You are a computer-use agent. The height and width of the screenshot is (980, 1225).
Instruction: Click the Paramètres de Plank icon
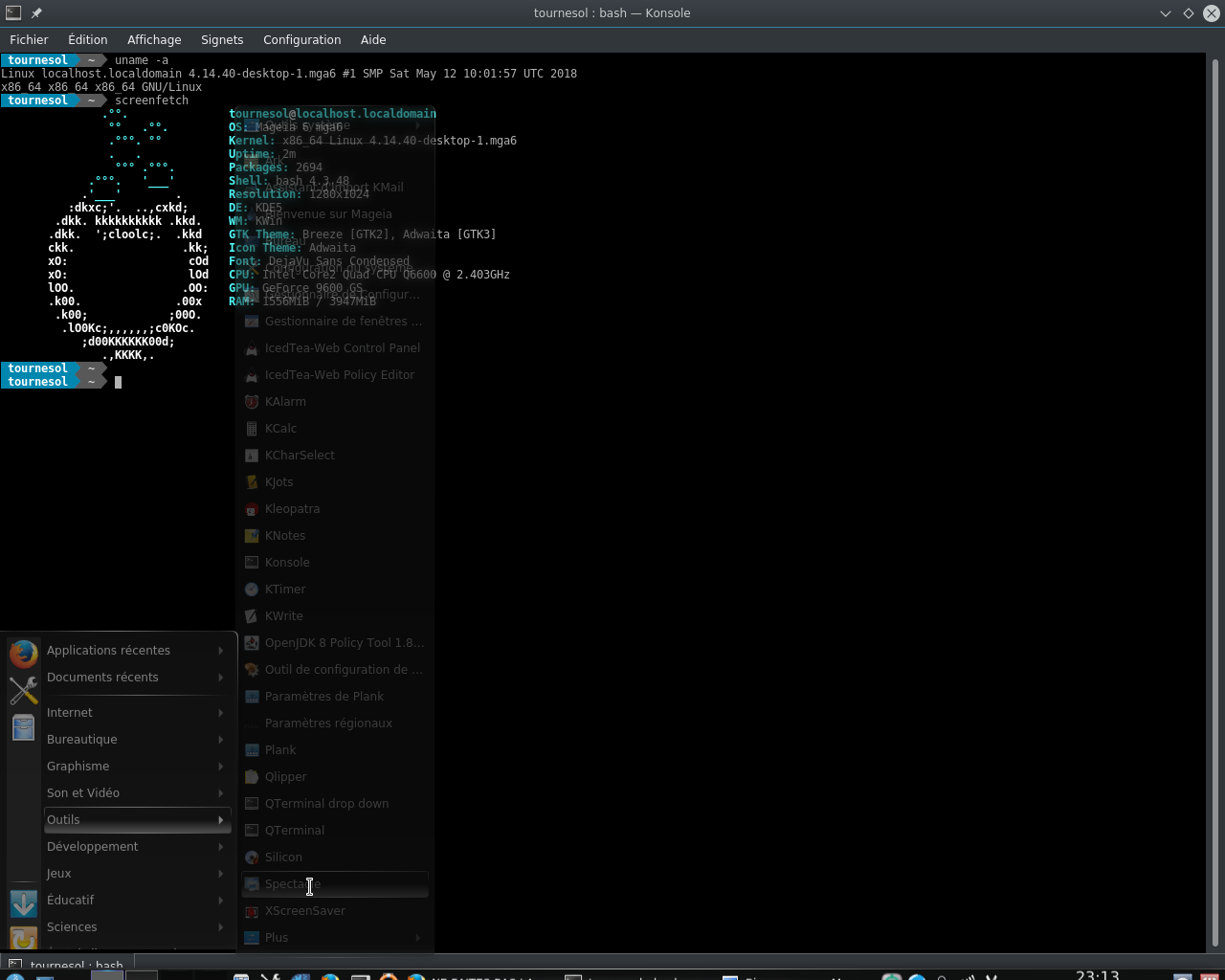click(x=252, y=697)
